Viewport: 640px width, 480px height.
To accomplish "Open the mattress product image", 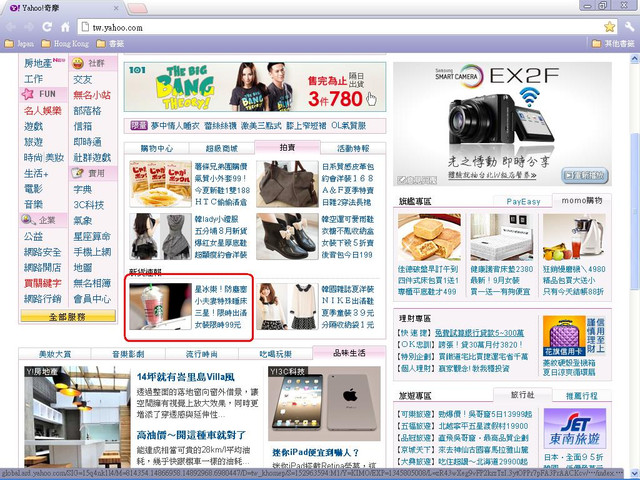I will coord(502,237).
